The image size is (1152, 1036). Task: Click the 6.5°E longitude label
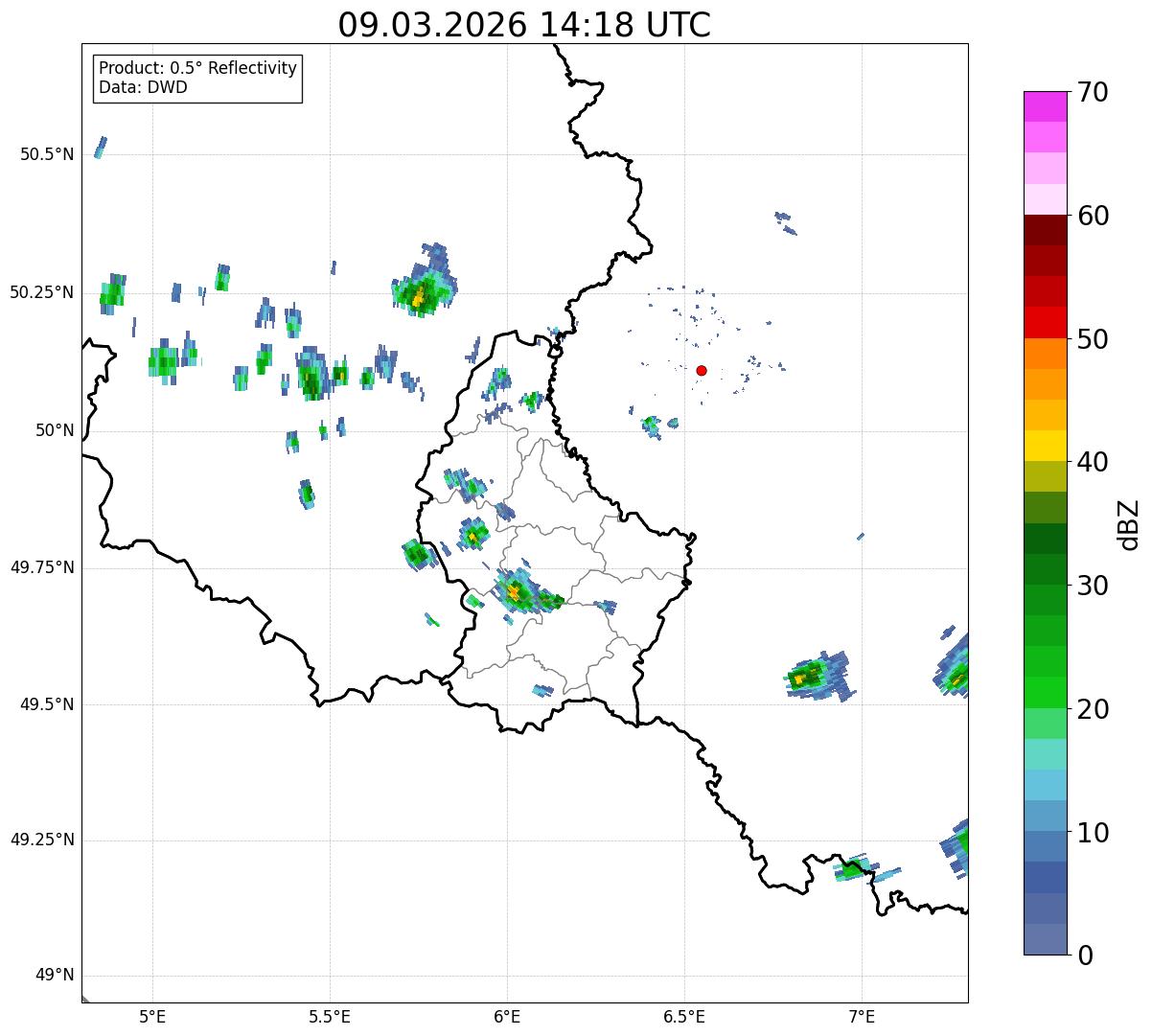pos(685,1016)
